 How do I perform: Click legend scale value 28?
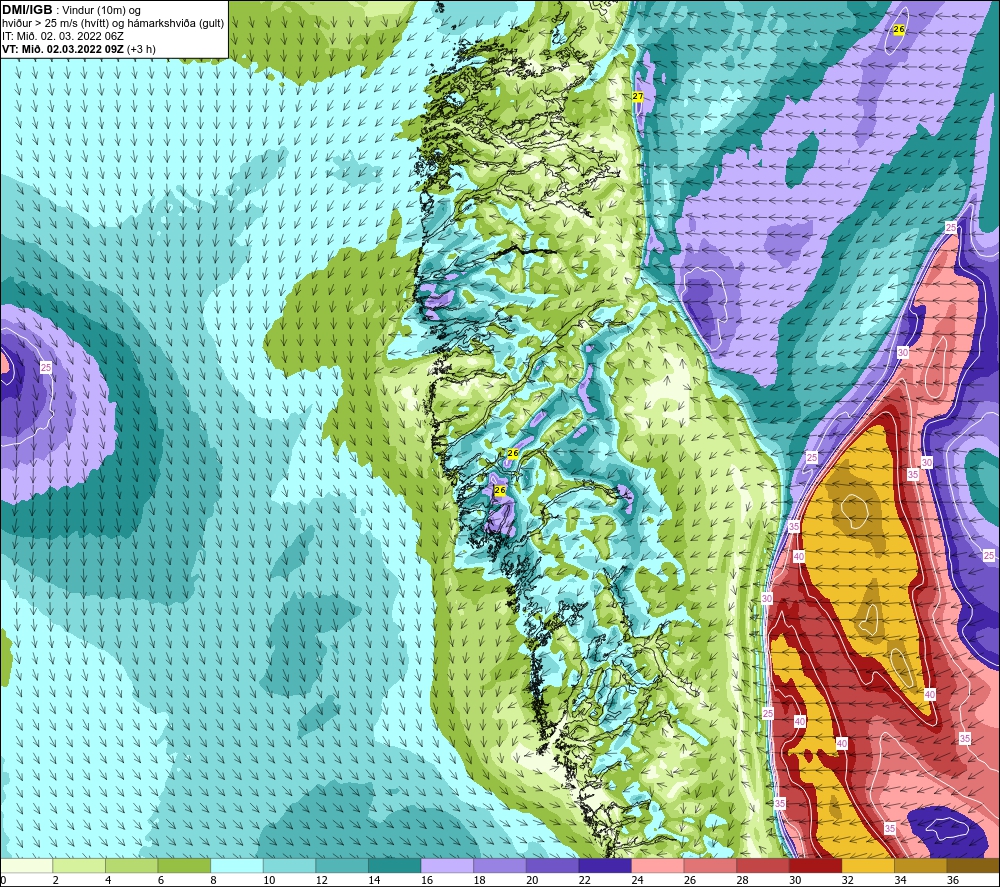pos(743,880)
